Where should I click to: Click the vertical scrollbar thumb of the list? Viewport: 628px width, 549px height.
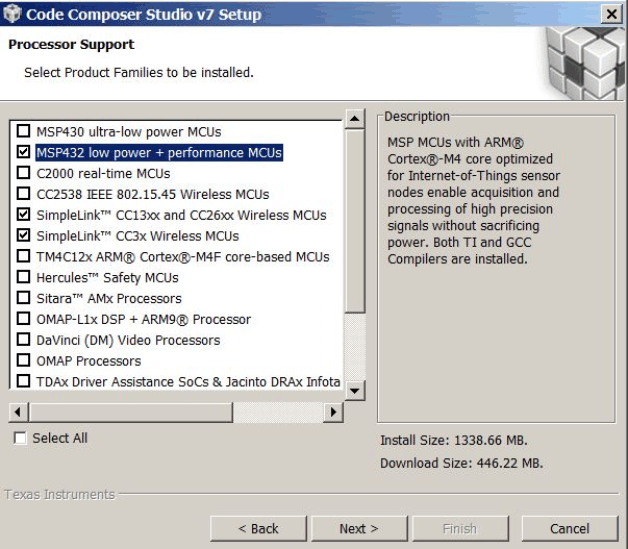click(354, 221)
